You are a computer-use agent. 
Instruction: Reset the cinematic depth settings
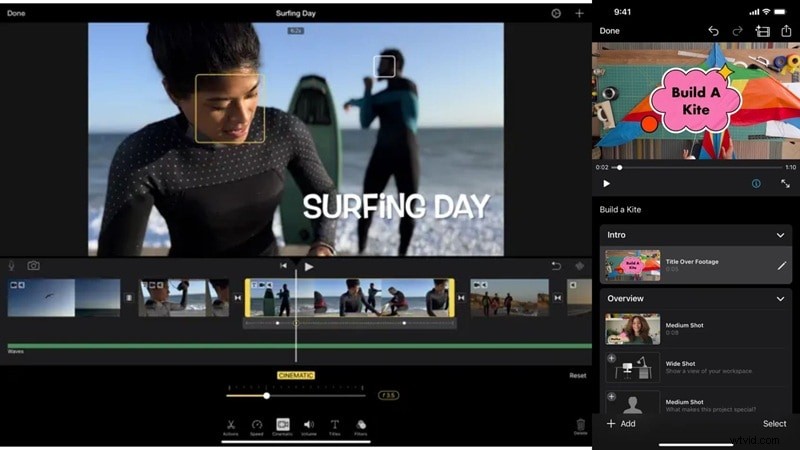(x=578, y=376)
